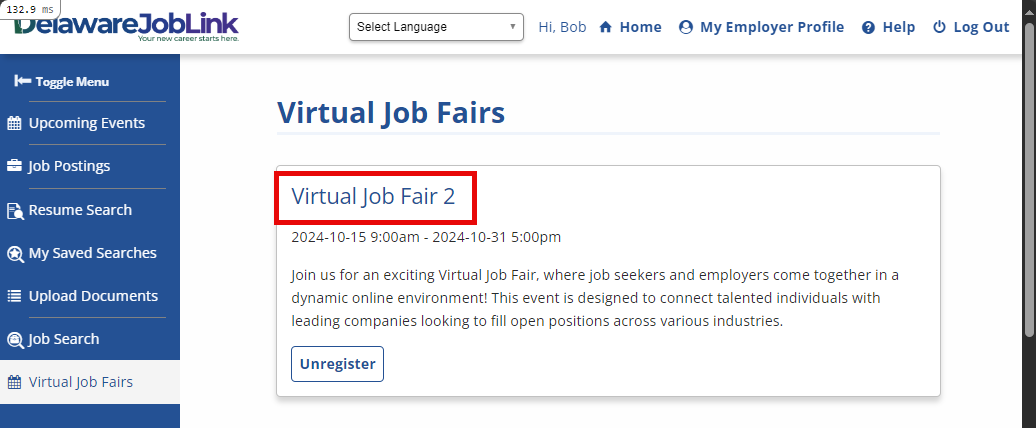Click the Virtual Job Fairs calendar icon

click(15, 383)
